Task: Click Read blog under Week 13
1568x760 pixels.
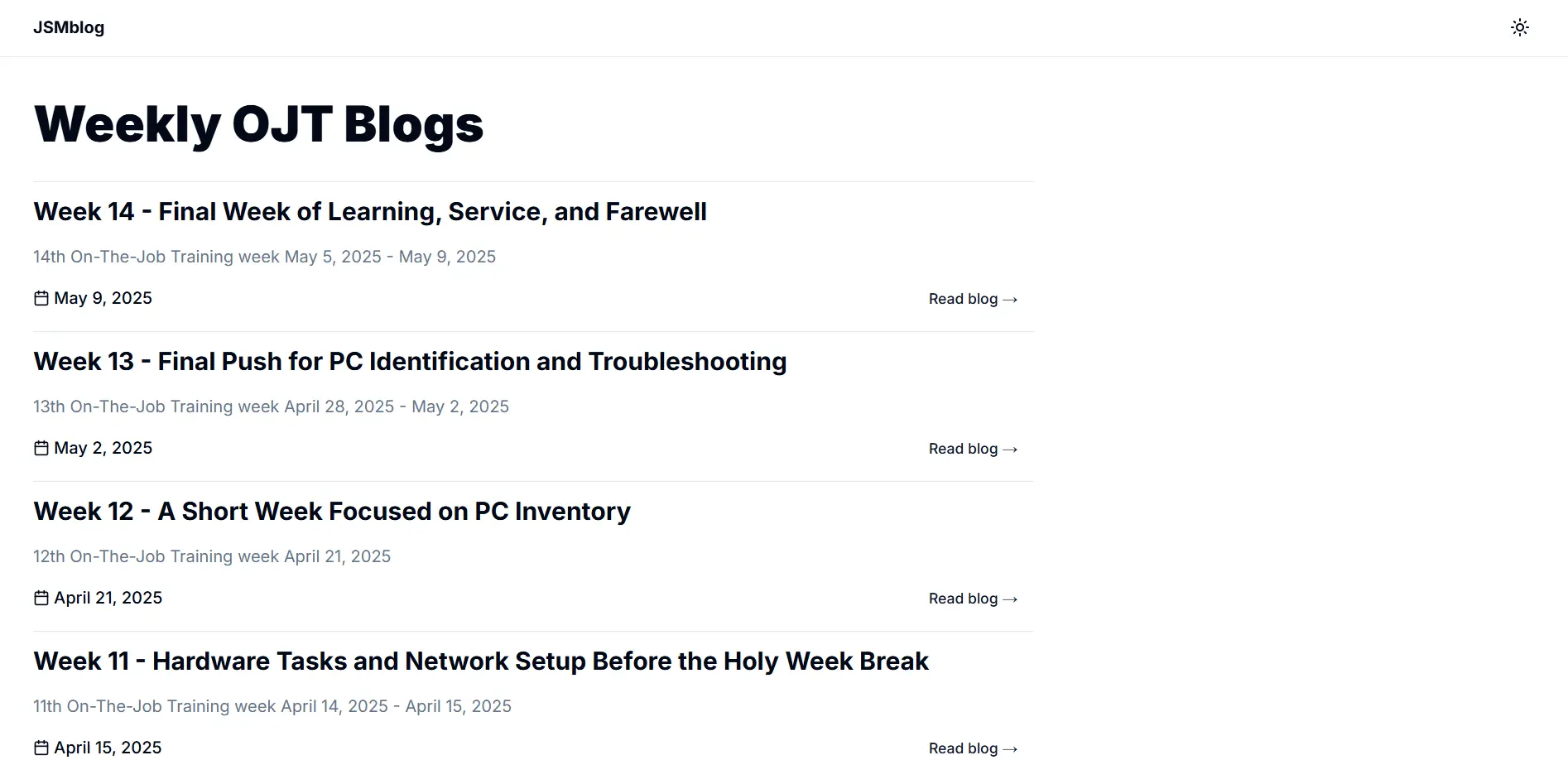Action: 962,449
